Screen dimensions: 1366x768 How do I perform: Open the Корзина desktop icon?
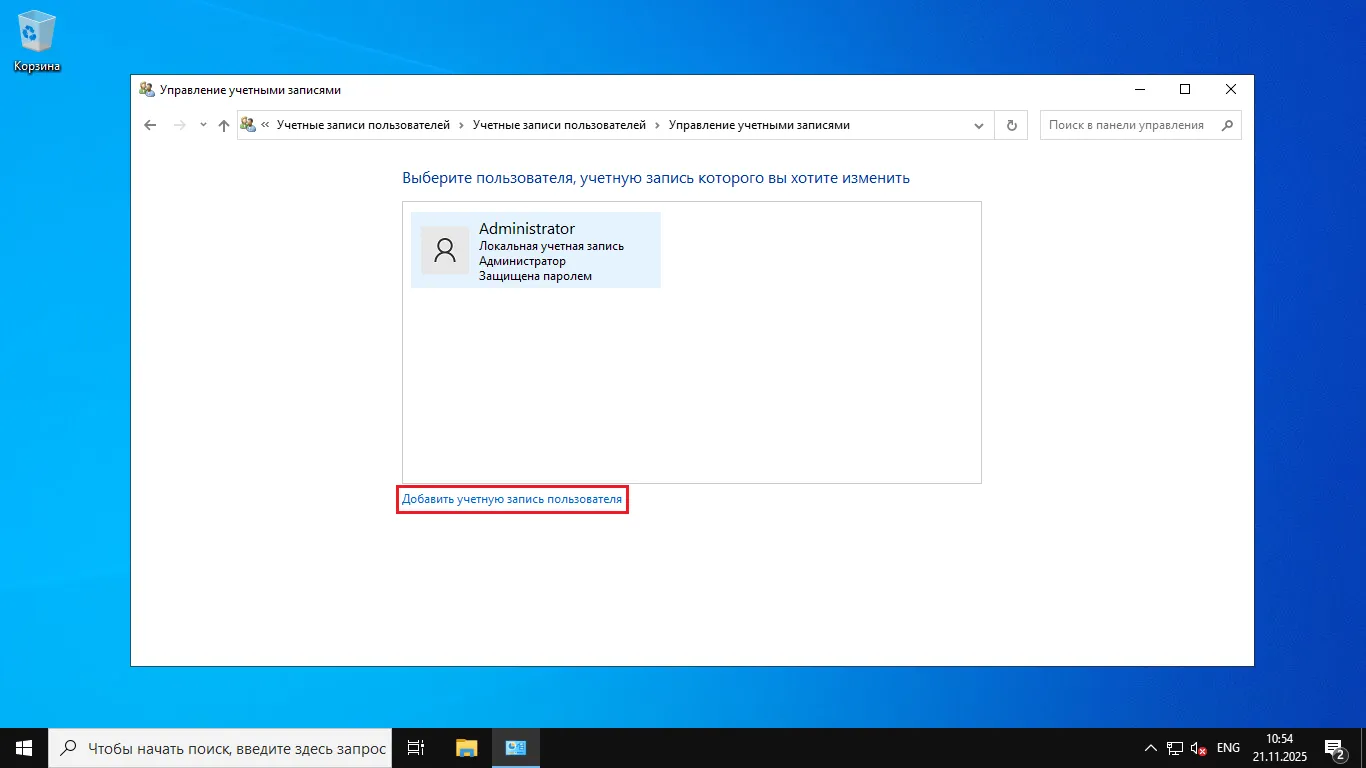click(x=37, y=42)
